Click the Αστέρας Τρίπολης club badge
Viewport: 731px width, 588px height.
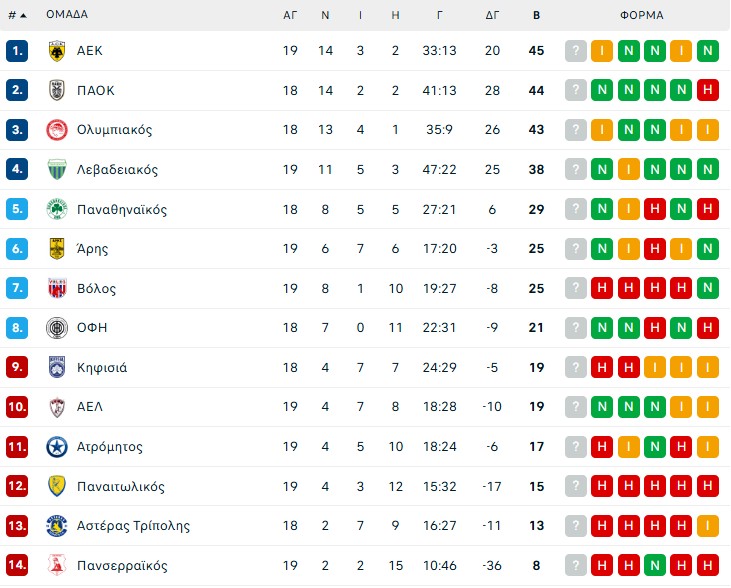pyautogui.click(x=56, y=526)
